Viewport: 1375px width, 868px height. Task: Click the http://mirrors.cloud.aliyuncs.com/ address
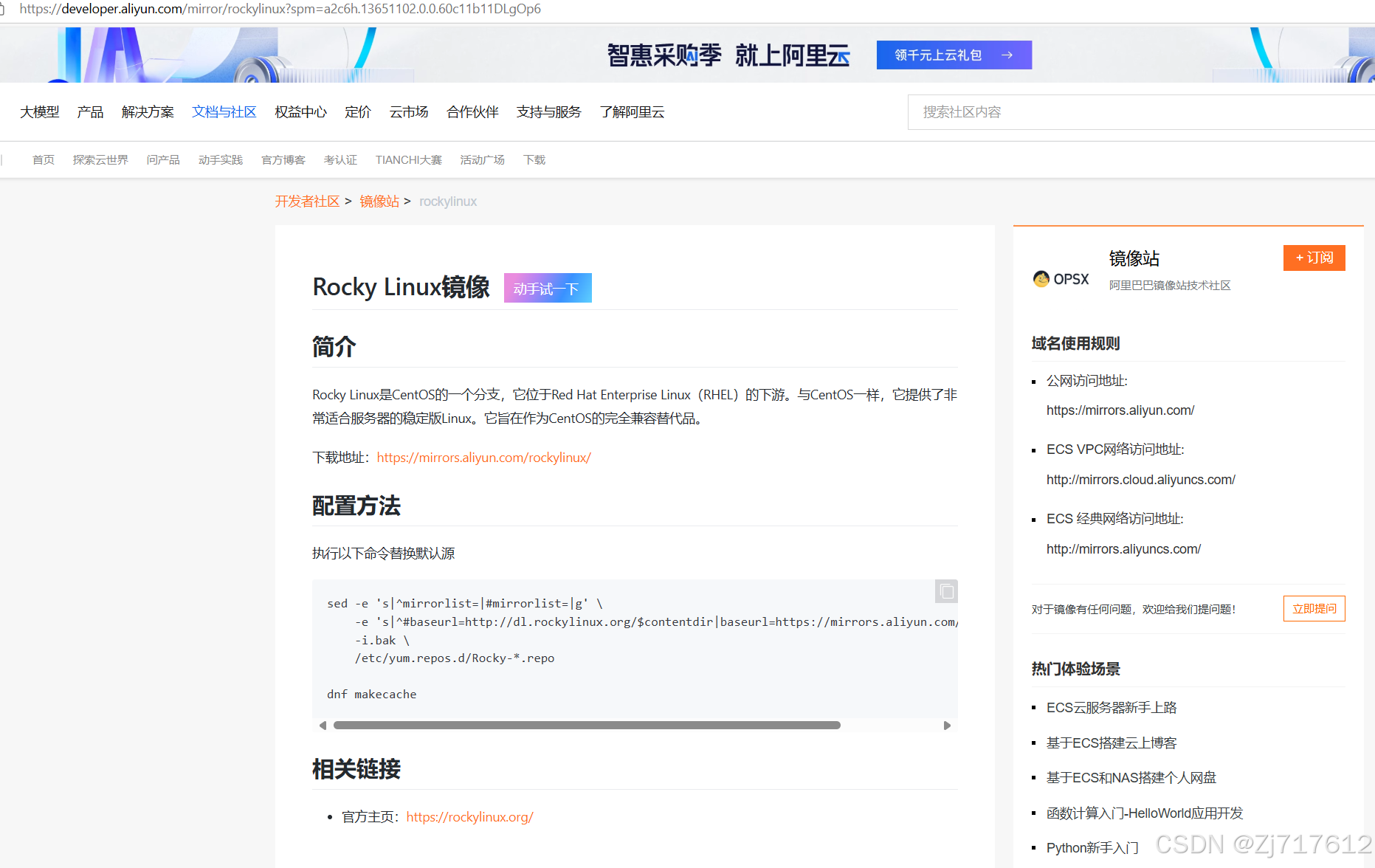(1141, 480)
